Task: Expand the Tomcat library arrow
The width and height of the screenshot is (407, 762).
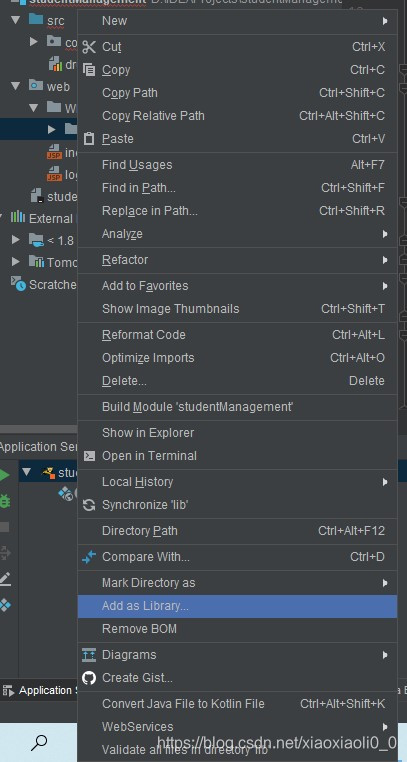Action: pos(16,262)
